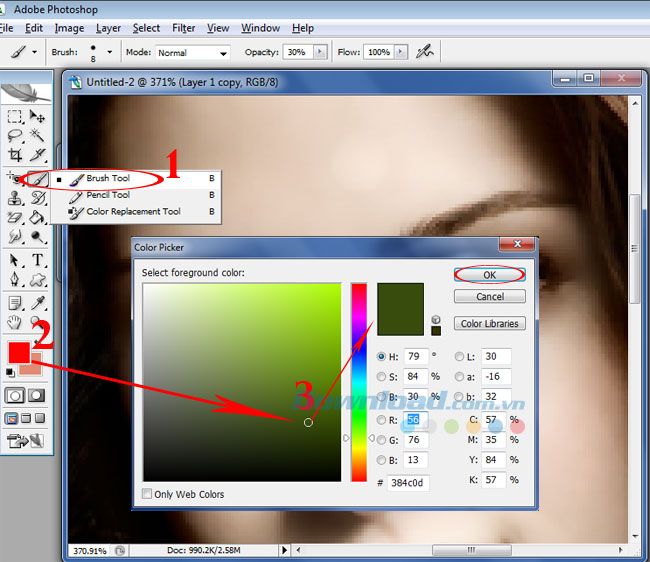This screenshot has width=650, height=562.
Task: Open status bar Doc info arrow menu
Action: coord(284,550)
